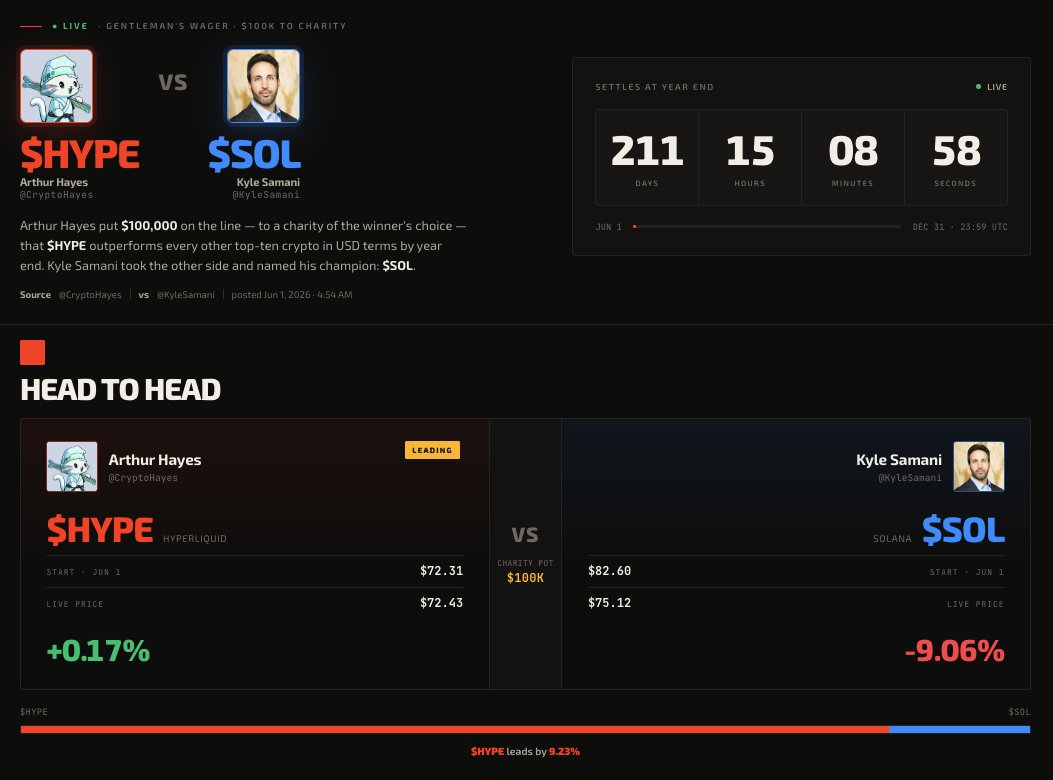1053x780 pixels.
Task: Click the HEAD TO HEAD heading
Action: 120,390
